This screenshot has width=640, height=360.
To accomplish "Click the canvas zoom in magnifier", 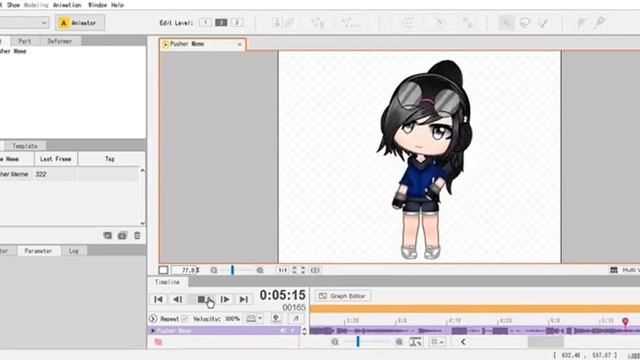I will 260,270.
